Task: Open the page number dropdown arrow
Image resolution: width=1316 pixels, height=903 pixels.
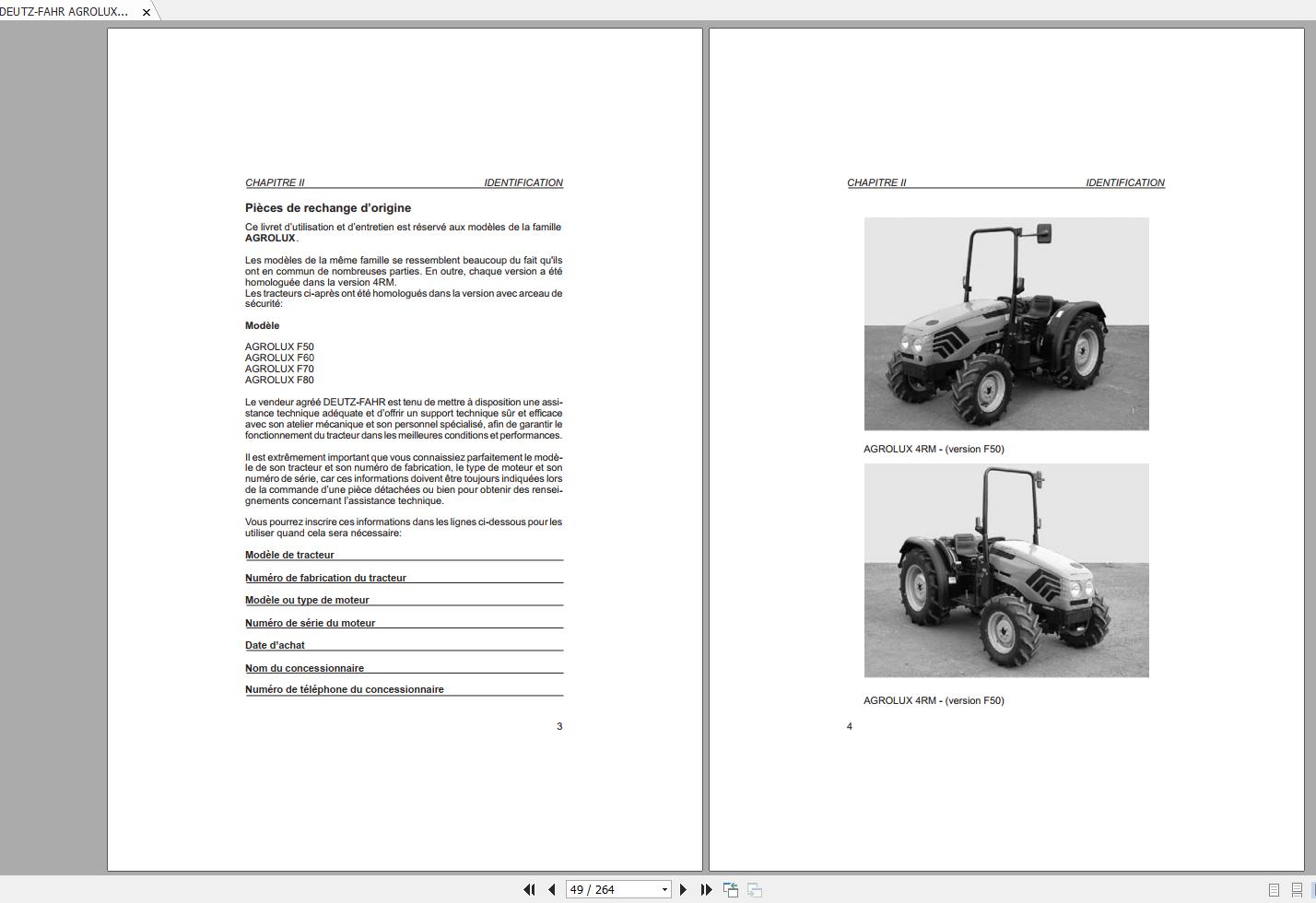Action: click(x=664, y=889)
